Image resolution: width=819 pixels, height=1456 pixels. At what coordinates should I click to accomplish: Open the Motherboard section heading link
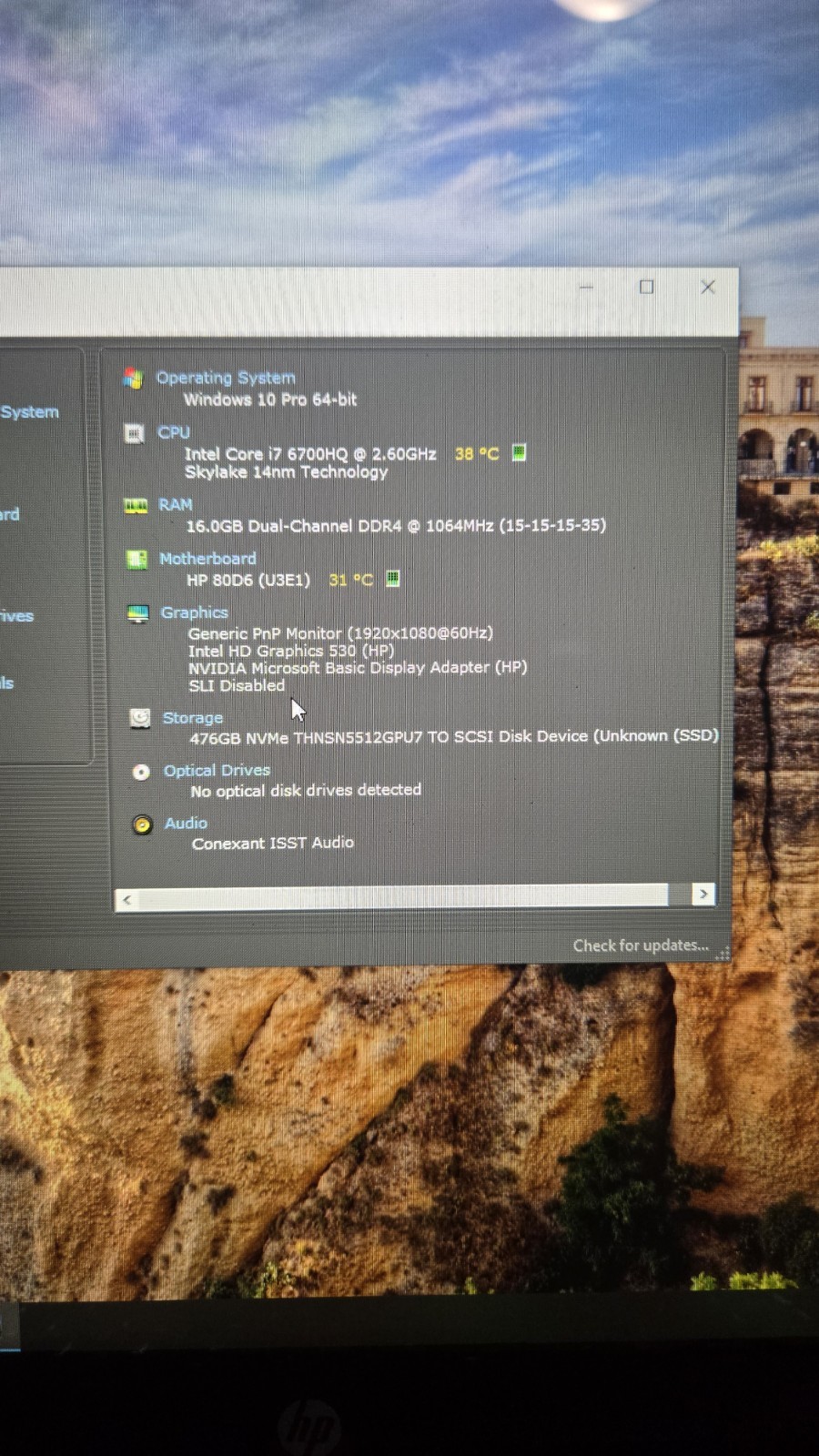coord(207,558)
